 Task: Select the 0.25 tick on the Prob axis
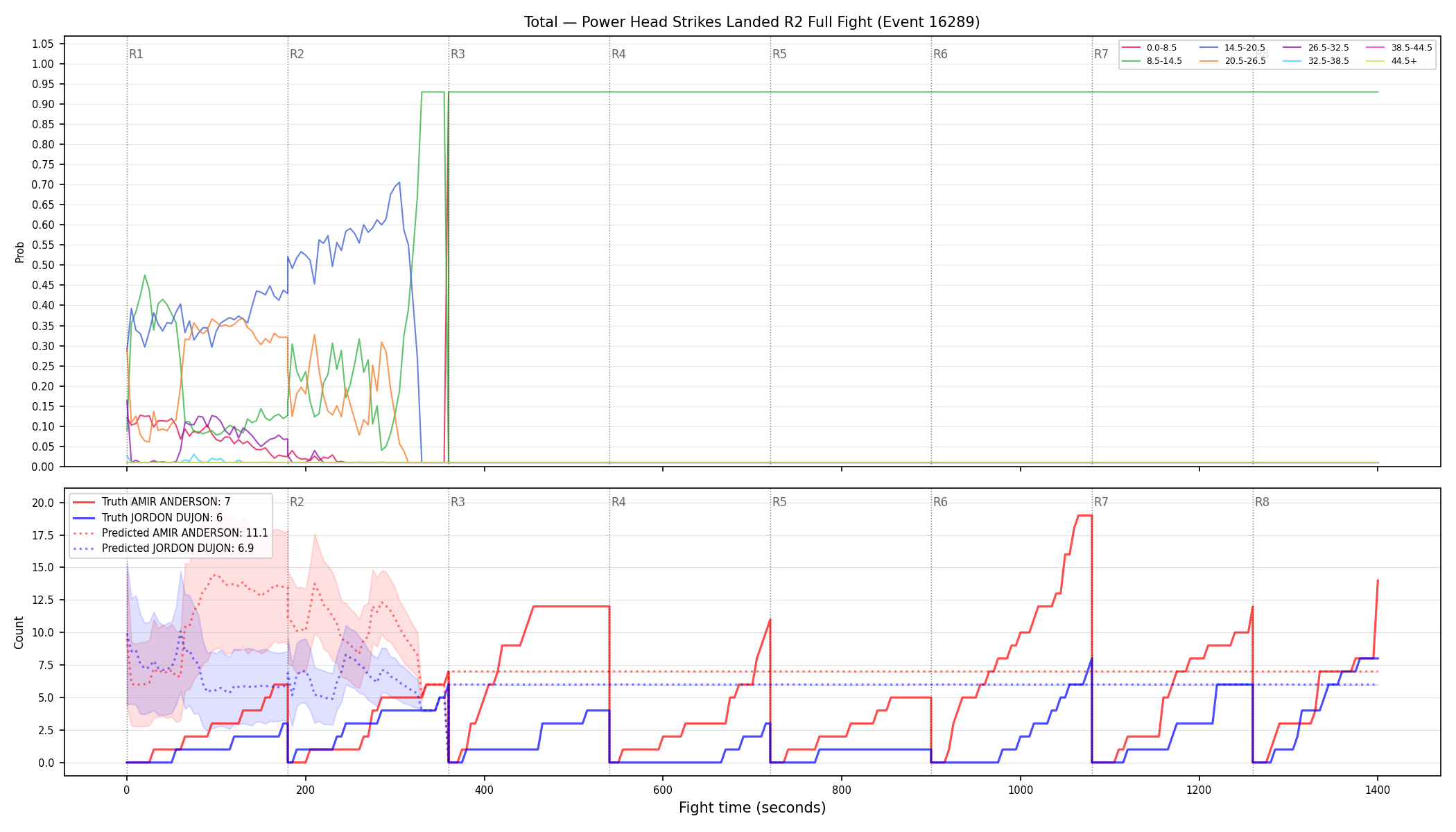coord(43,366)
